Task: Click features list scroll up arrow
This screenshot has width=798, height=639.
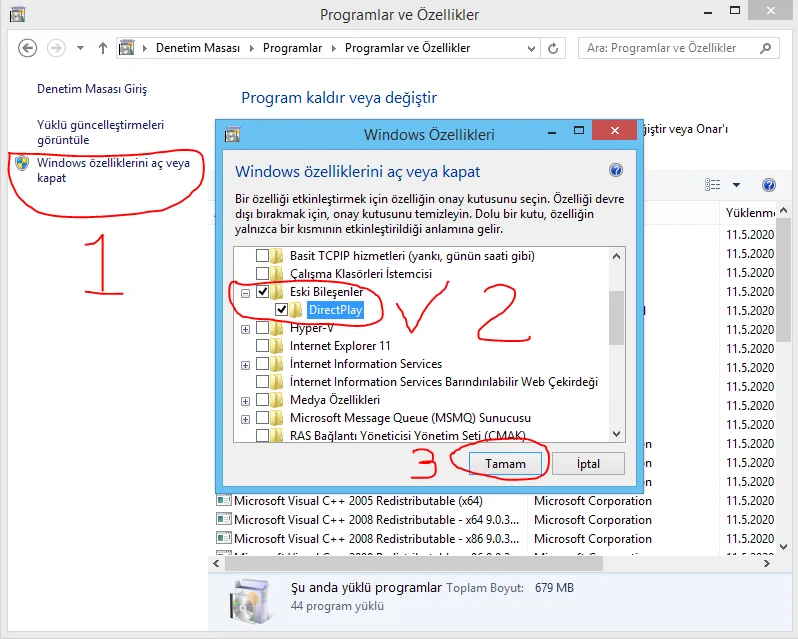Action: [616, 256]
